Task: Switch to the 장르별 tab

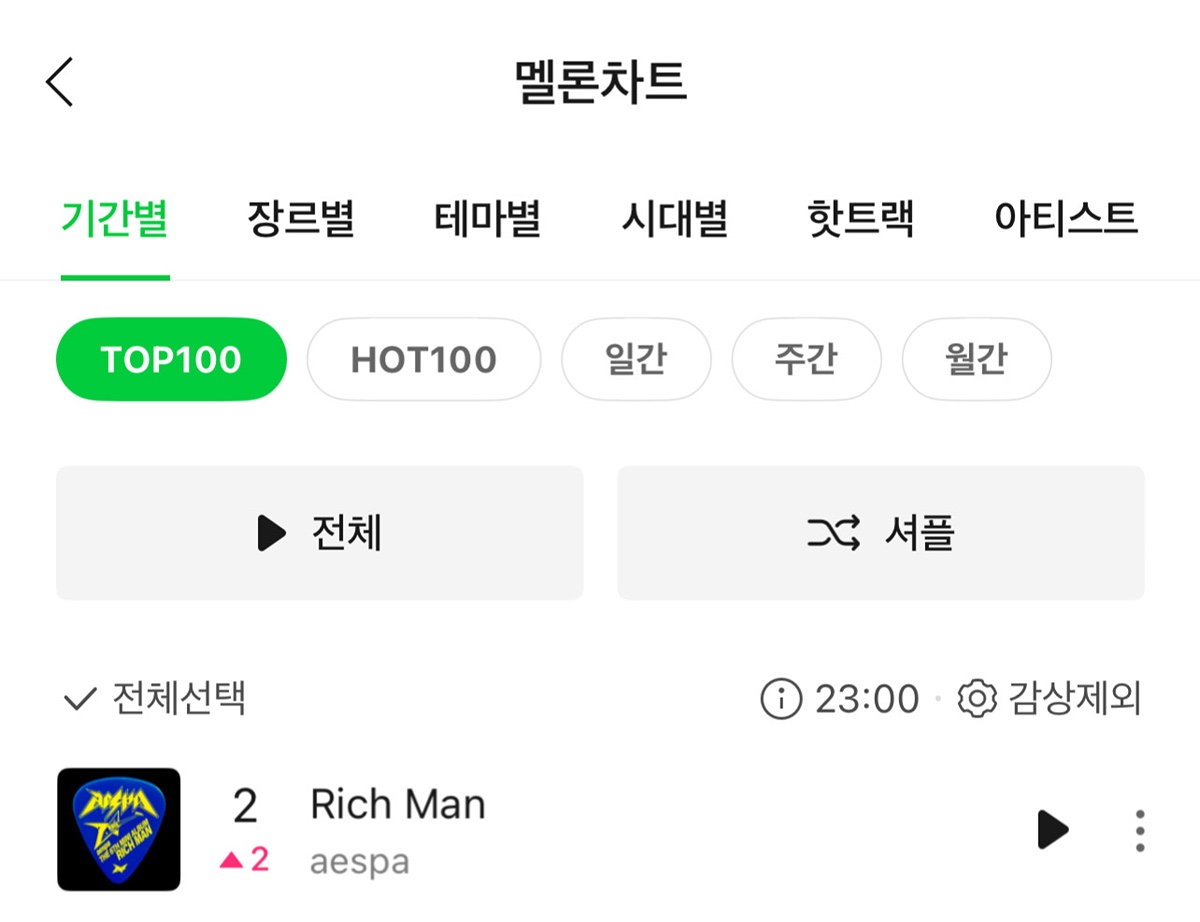Action: pyautogui.click(x=301, y=218)
